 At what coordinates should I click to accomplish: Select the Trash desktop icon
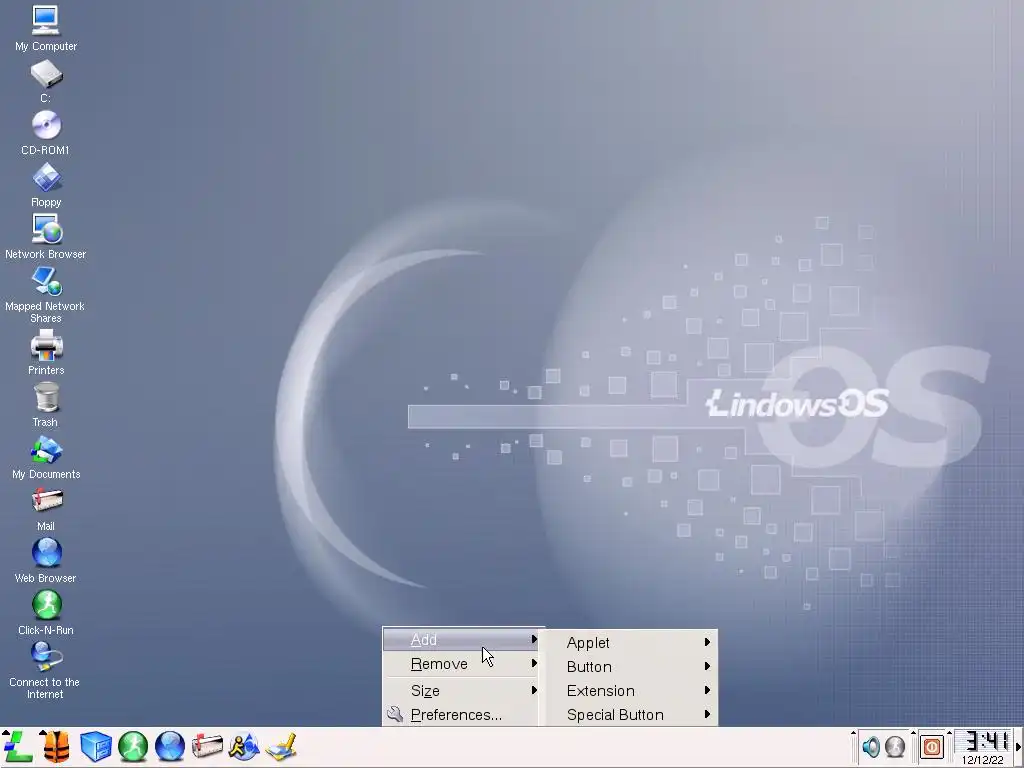click(46, 404)
